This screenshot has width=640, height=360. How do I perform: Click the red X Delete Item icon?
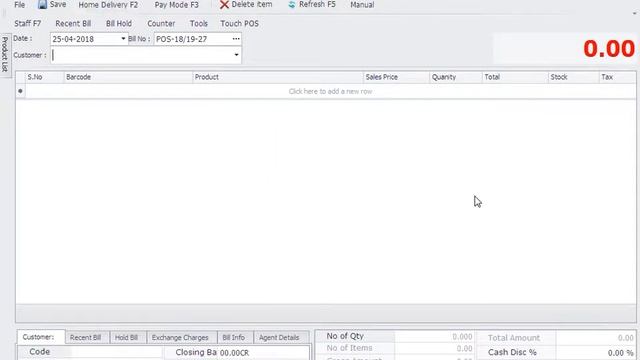pos(224,5)
